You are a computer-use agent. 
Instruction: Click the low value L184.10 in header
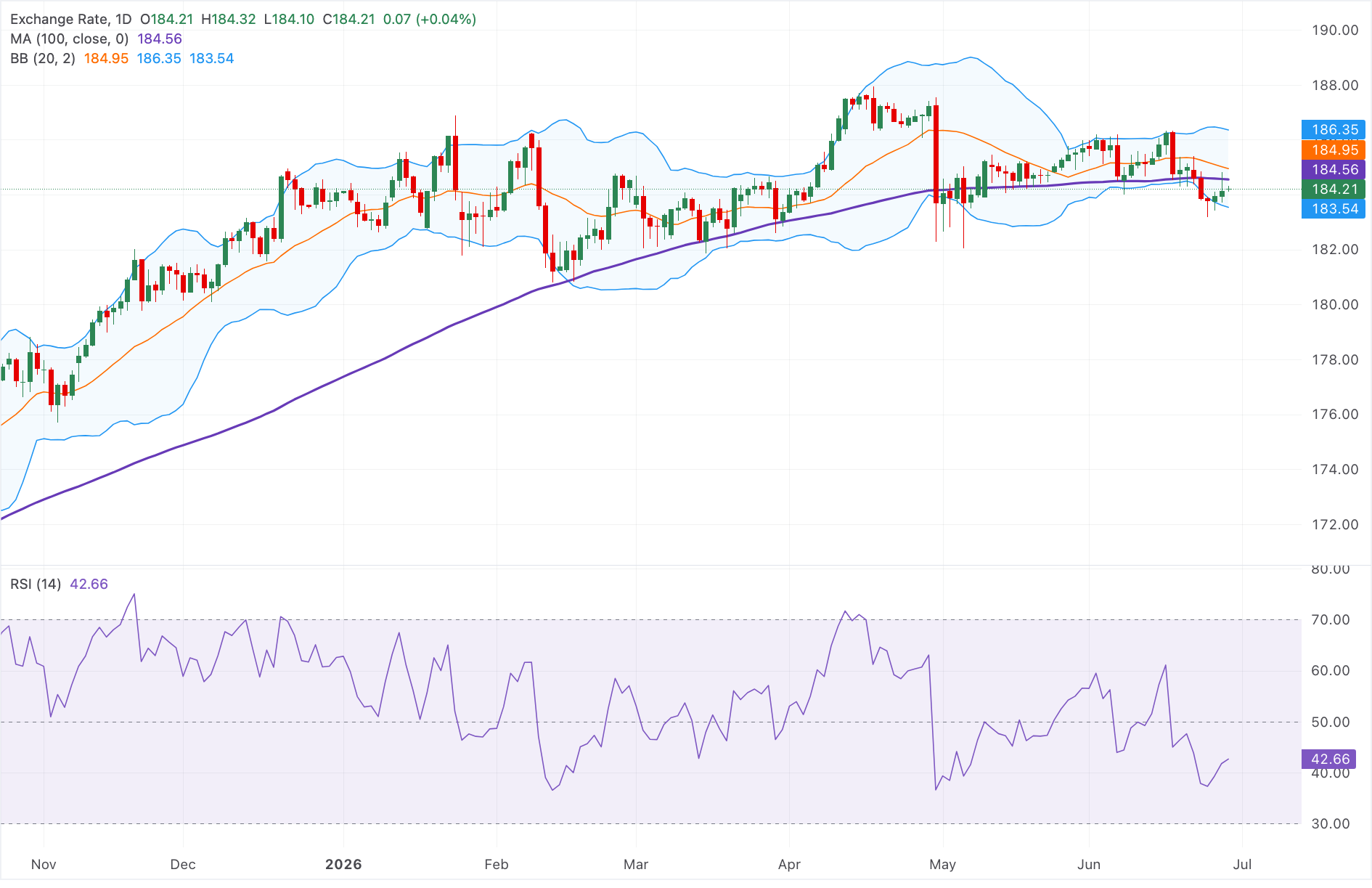(x=289, y=20)
